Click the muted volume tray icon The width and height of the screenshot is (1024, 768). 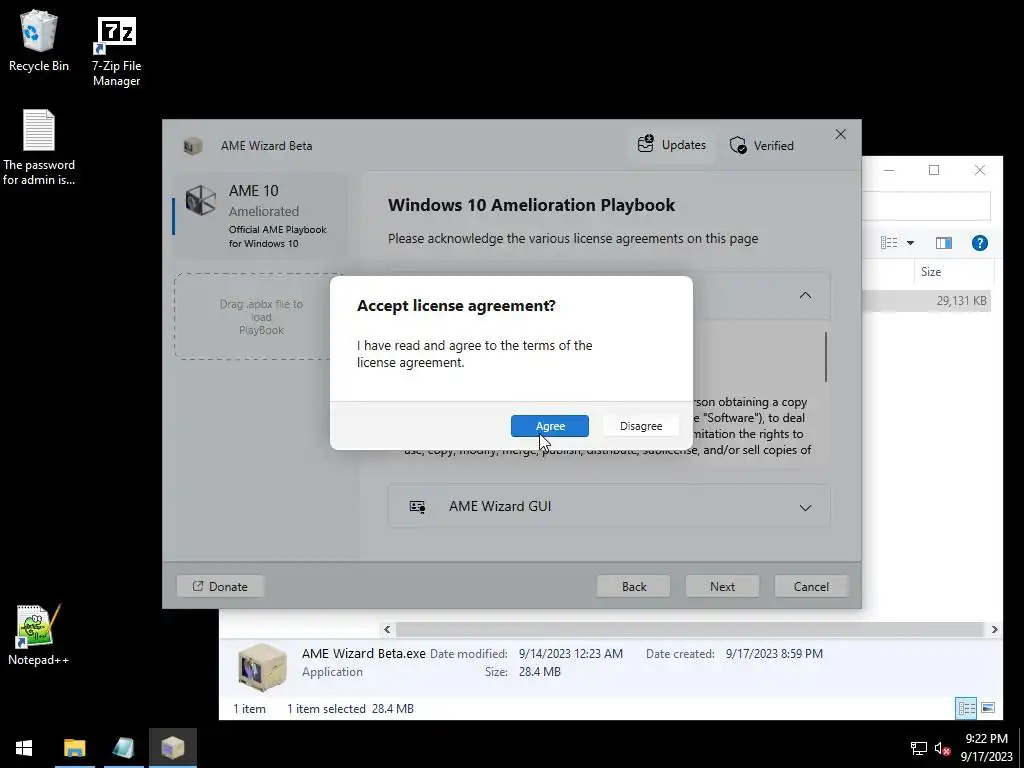click(942, 748)
